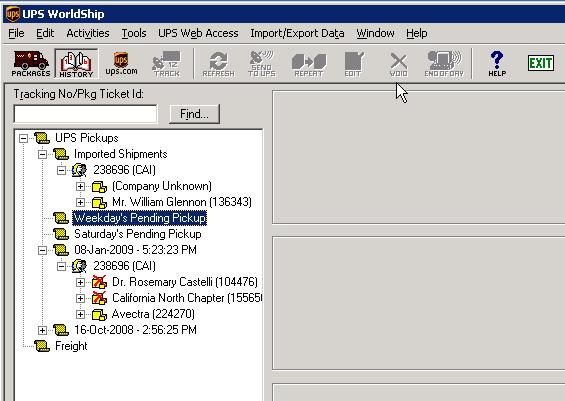Image resolution: width=565 pixels, height=401 pixels.
Task: Collapse 238696 (CAI) under 08-Jan-2009
Action: click(x=62, y=266)
